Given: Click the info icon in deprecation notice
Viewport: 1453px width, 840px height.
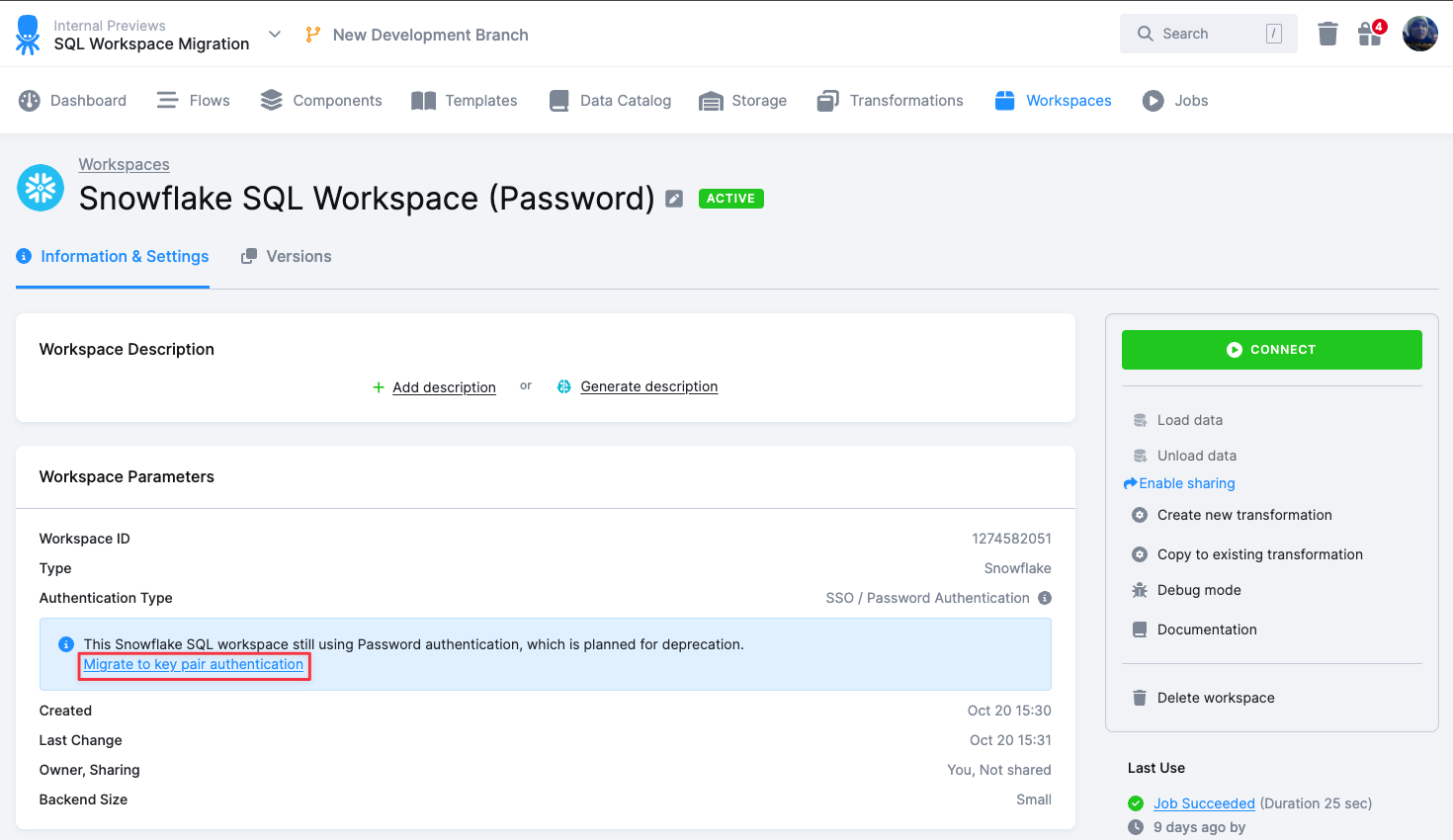Looking at the screenshot, I should 66,644.
